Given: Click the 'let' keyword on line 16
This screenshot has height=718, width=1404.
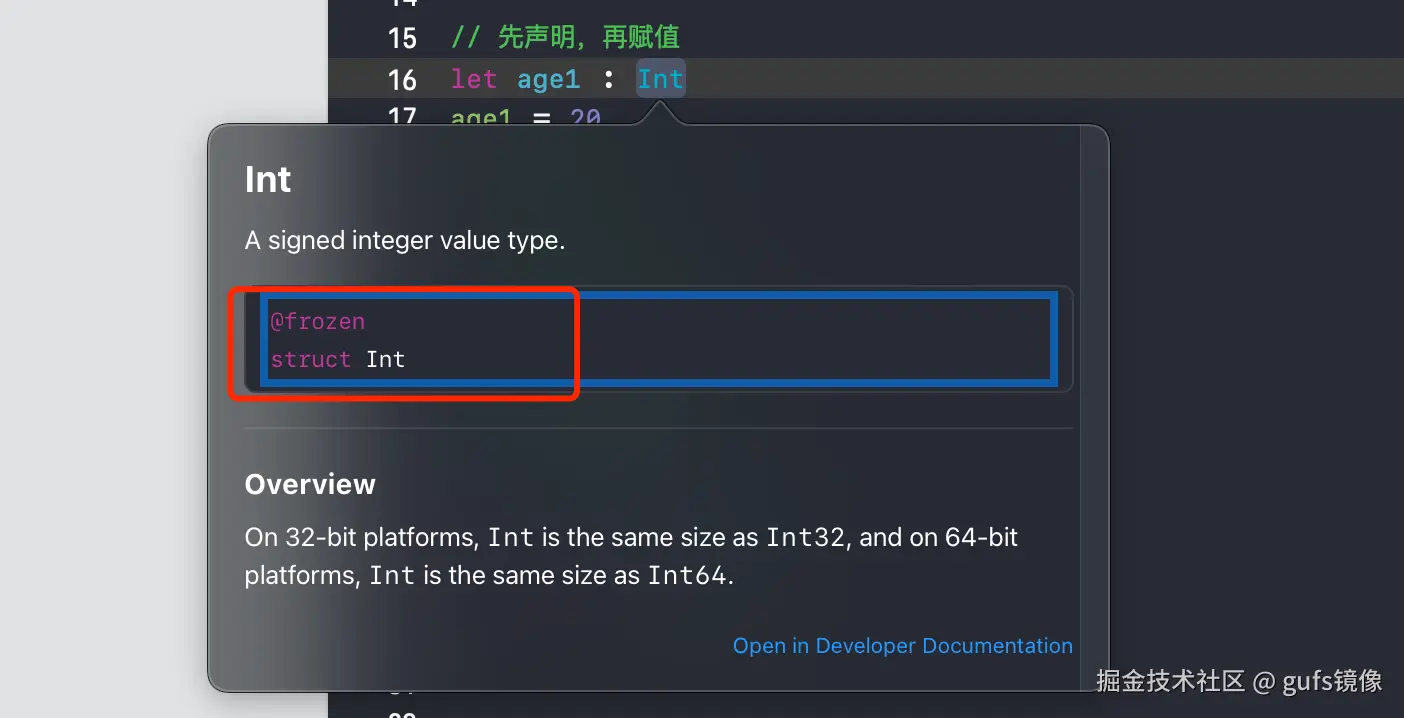Looking at the screenshot, I should click(473, 79).
